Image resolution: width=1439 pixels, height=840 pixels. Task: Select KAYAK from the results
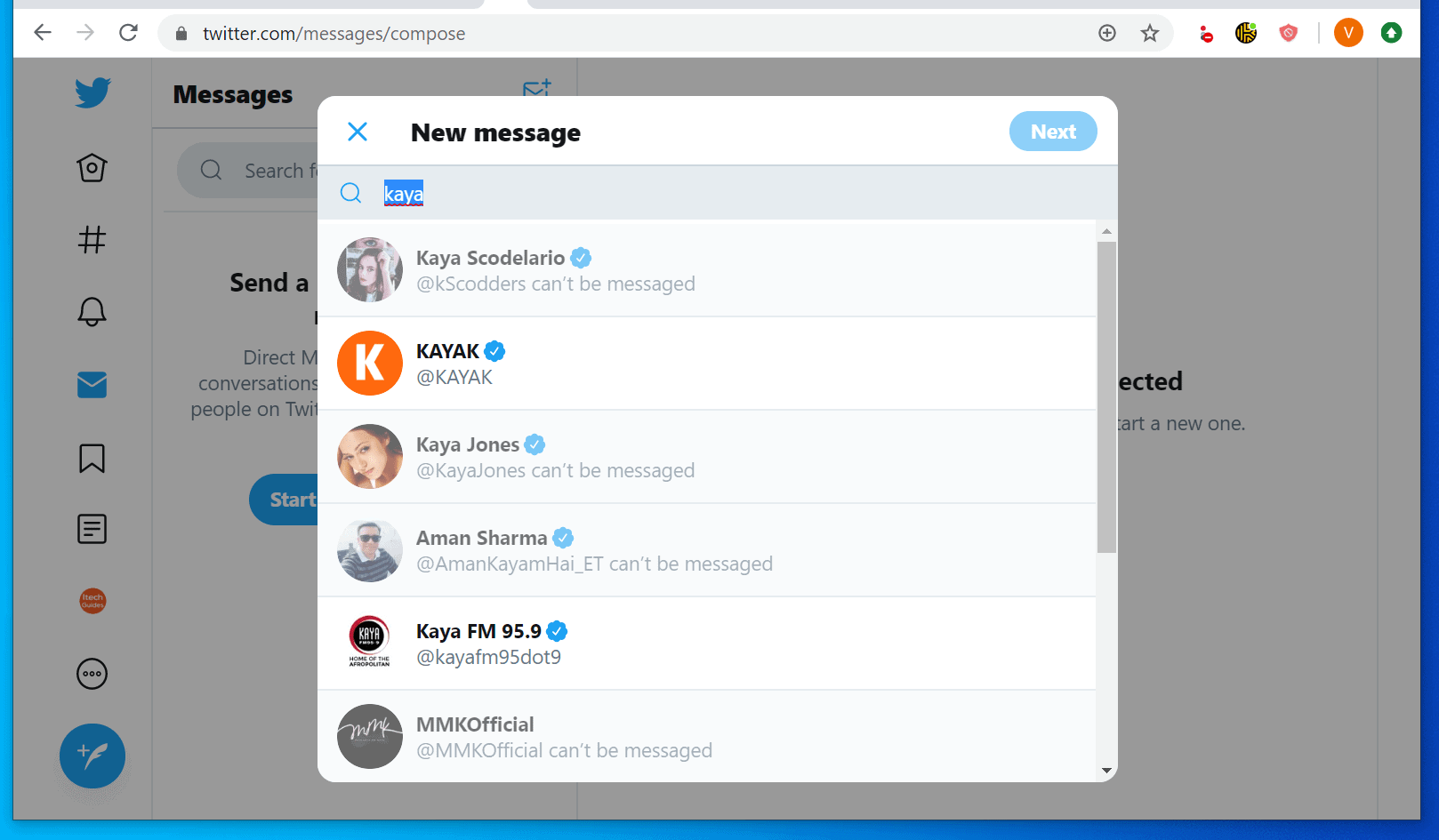[706, 363]
